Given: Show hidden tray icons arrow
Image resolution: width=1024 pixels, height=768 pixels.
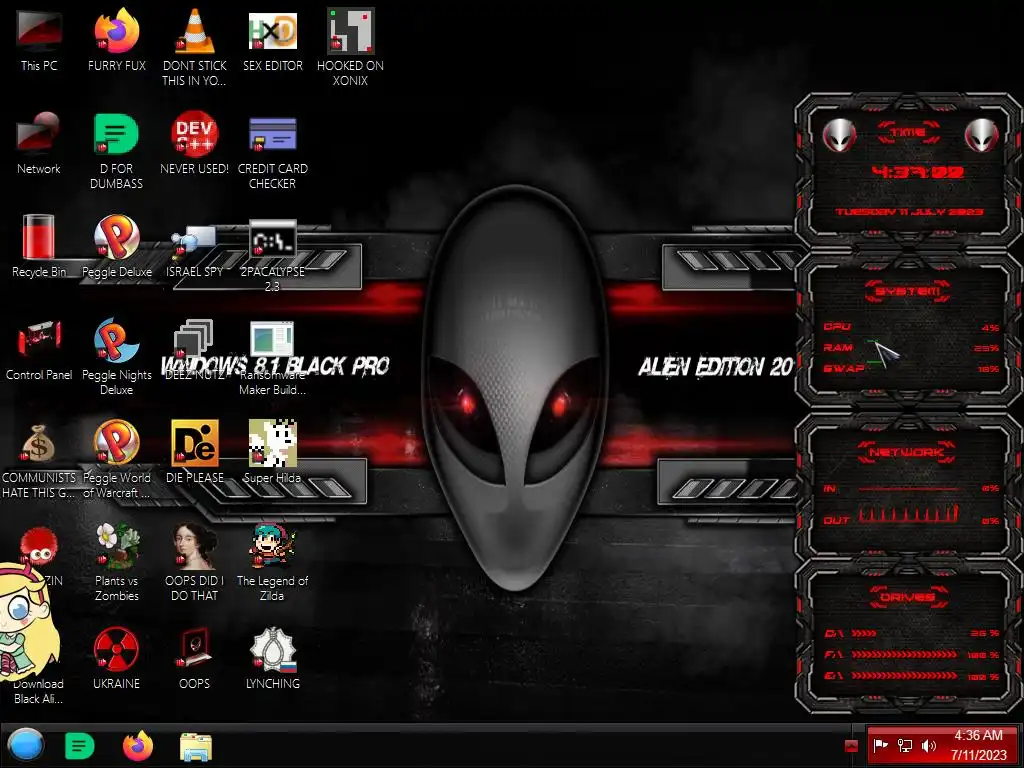Looking at the screenshot, I should [851, 746].
